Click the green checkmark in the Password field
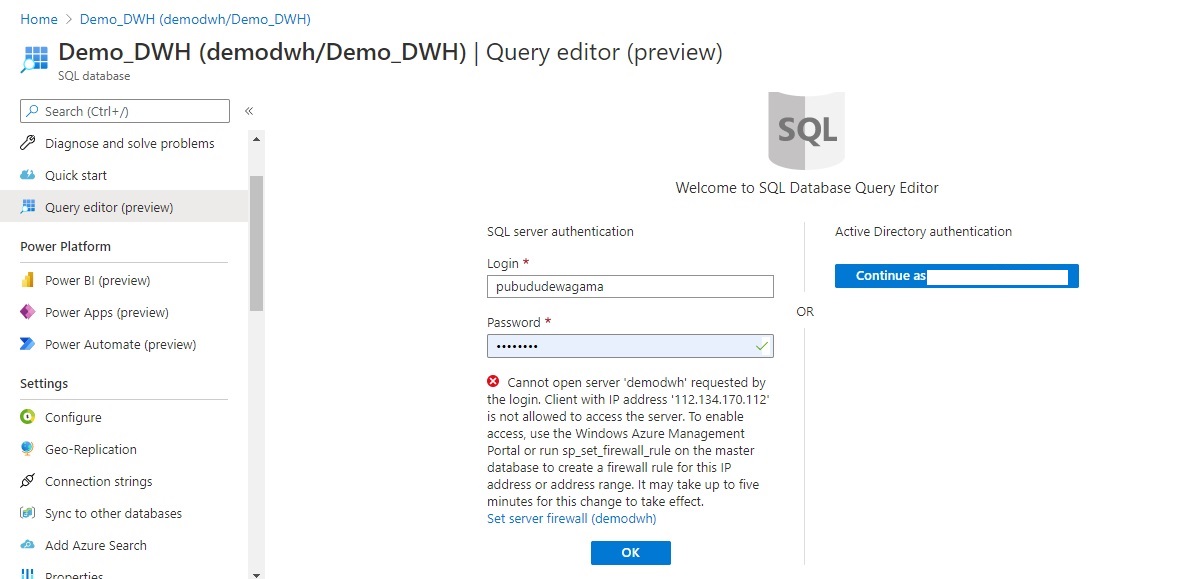 coord(762,347)
